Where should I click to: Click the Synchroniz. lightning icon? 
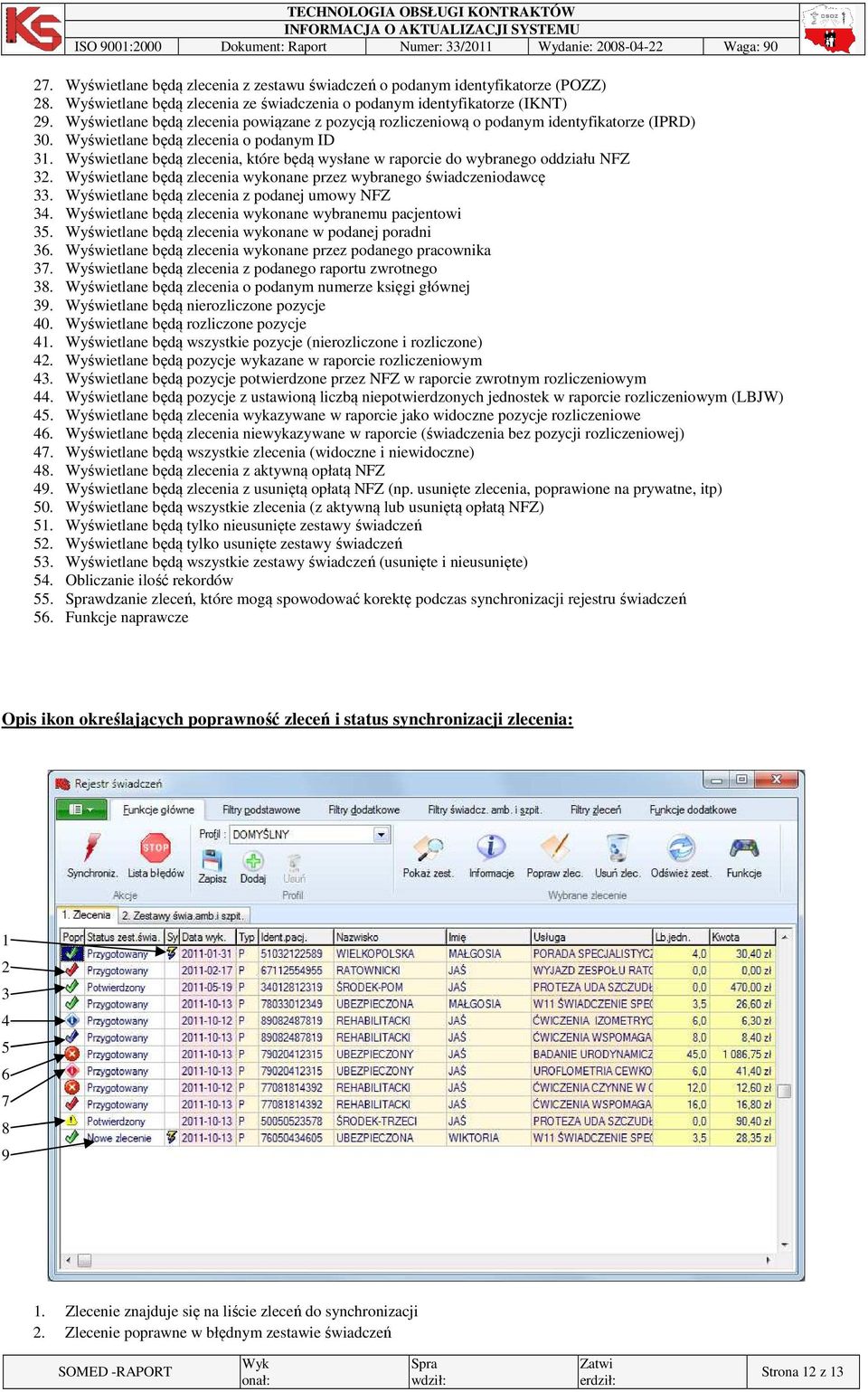tap(91, 847)
